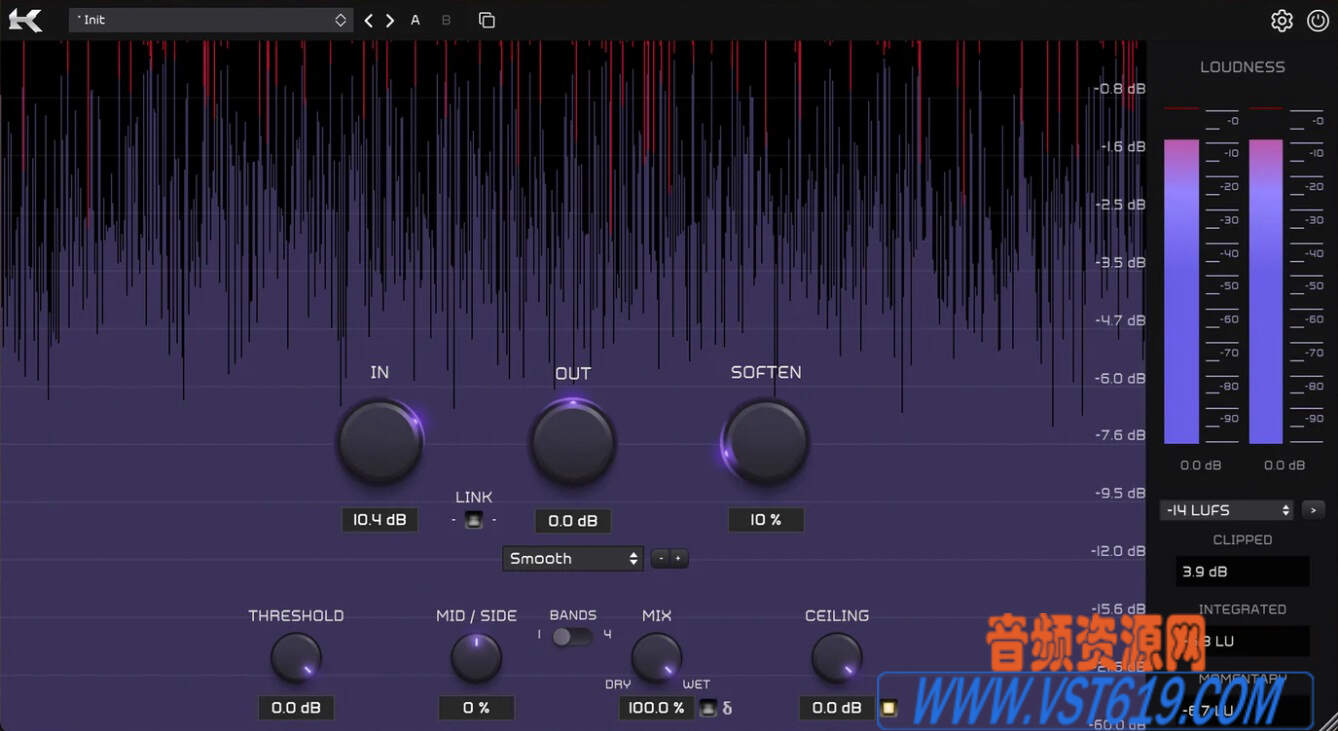This screenshot has width=1338, height=731.
Task: Click the left loudness meter bar
Action: pos(1181,291)
